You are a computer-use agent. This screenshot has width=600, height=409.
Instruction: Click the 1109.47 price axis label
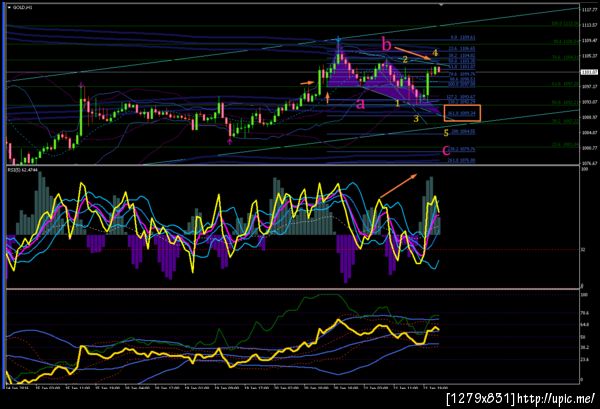coord(589,41)
